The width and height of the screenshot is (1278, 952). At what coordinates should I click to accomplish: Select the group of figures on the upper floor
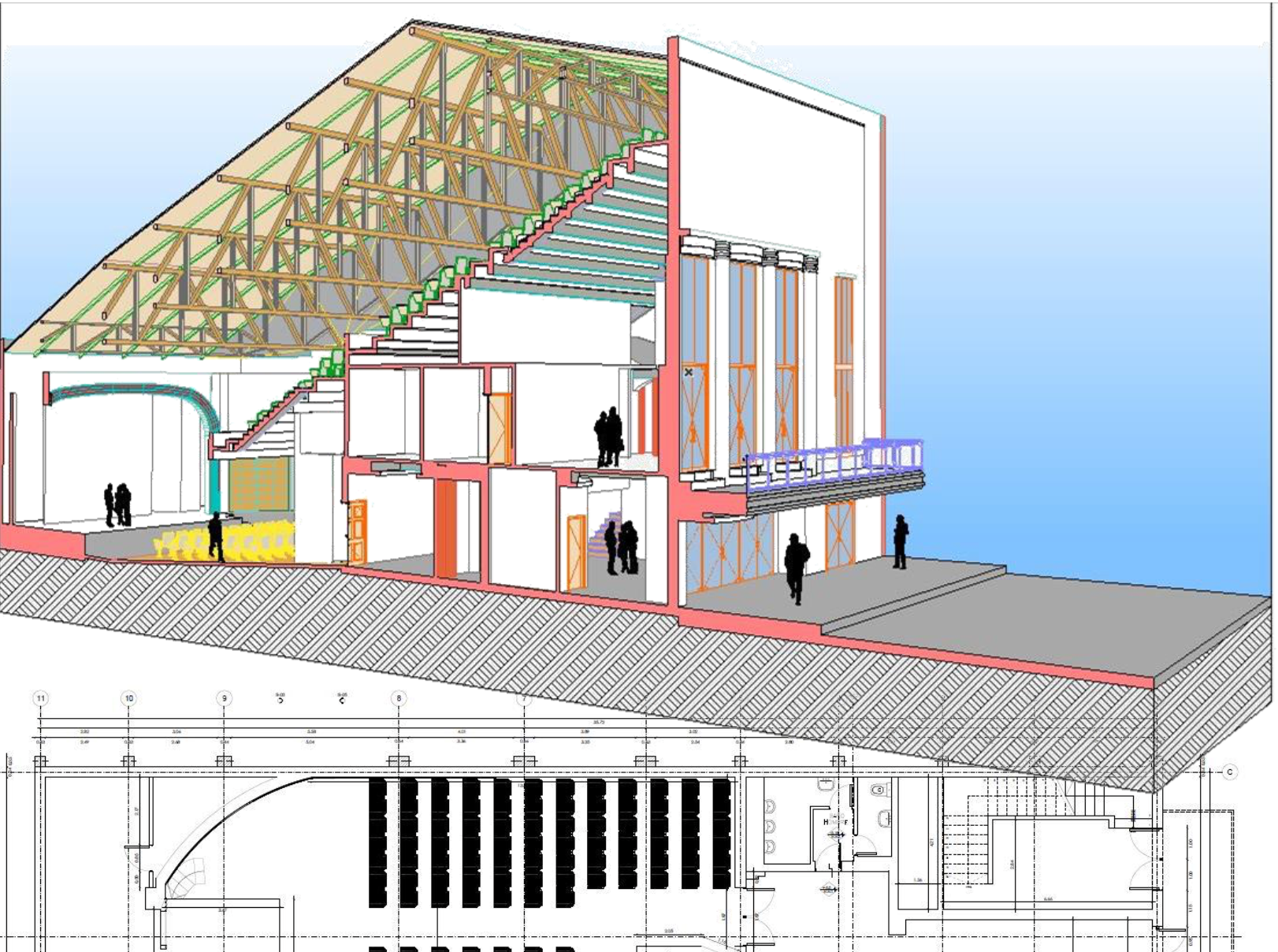point(608,437)
